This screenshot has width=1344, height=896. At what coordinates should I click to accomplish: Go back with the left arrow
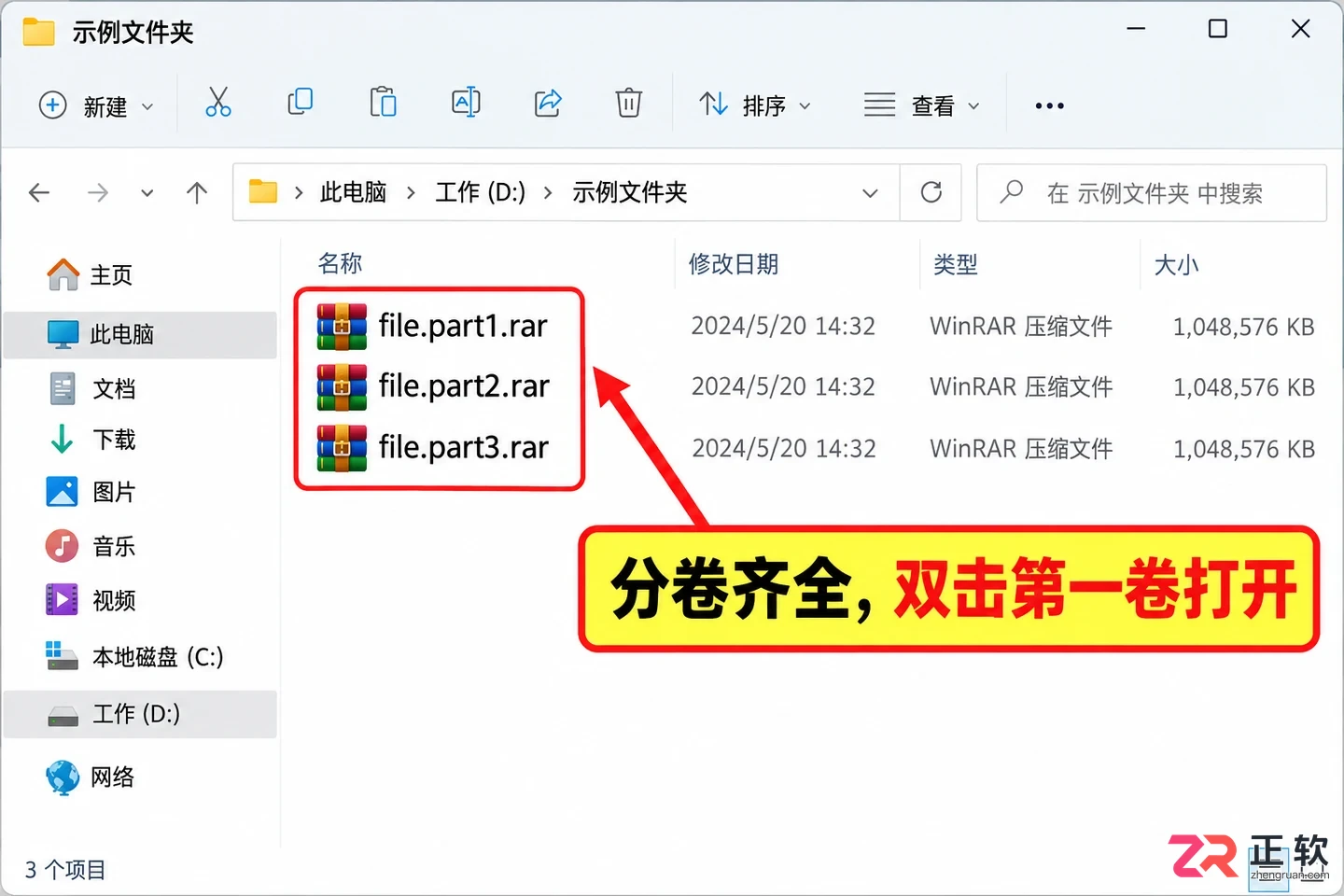coord(39,193)
